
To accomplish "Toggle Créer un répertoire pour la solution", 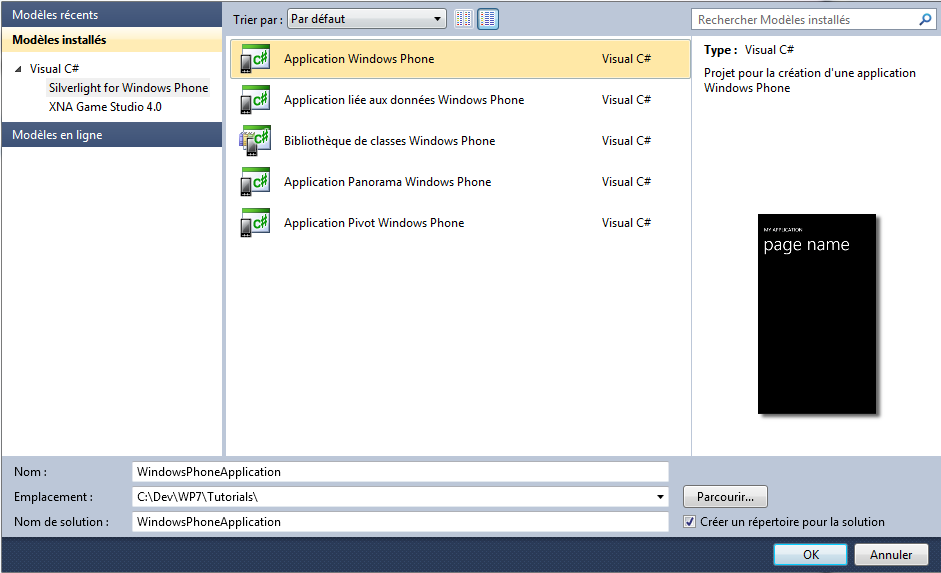I will pyautogui.click(x=690, y=522).
